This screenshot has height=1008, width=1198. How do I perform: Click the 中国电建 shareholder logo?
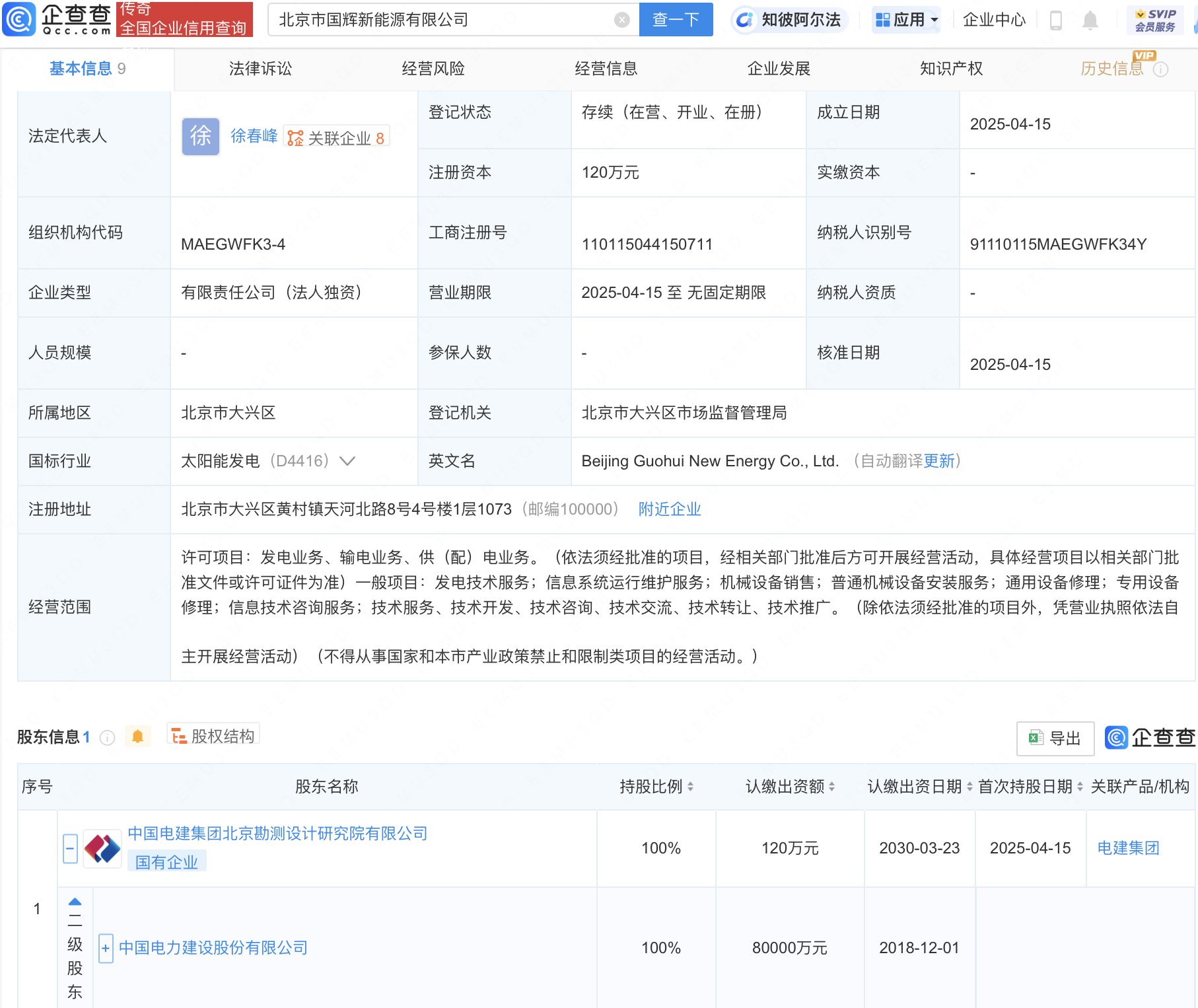tap(102, 848)
